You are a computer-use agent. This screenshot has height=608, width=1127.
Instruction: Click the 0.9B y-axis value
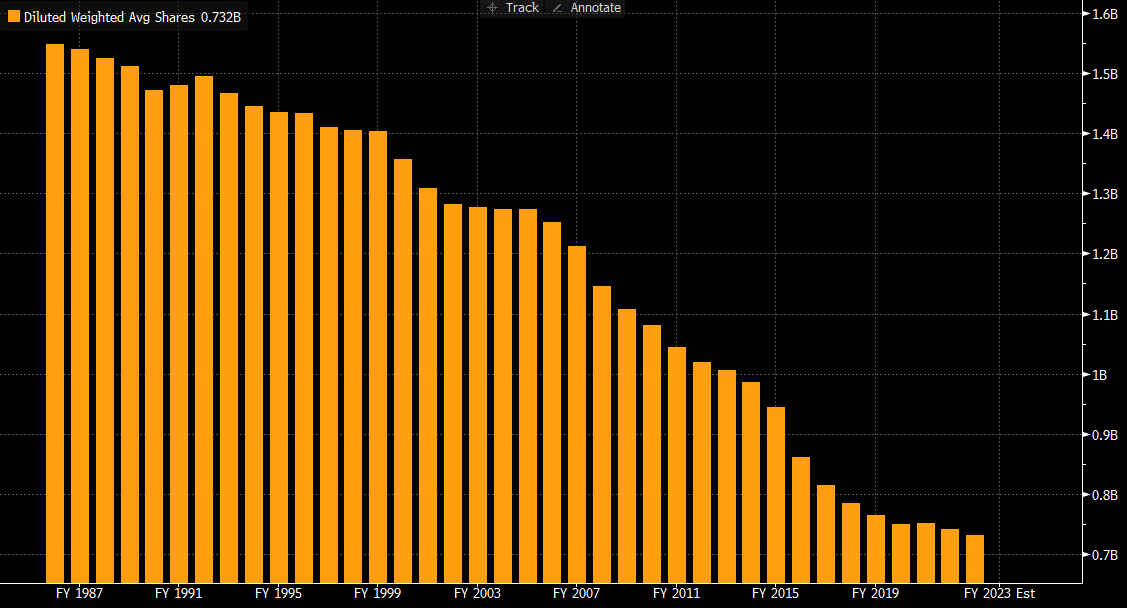pos(1105,435)
